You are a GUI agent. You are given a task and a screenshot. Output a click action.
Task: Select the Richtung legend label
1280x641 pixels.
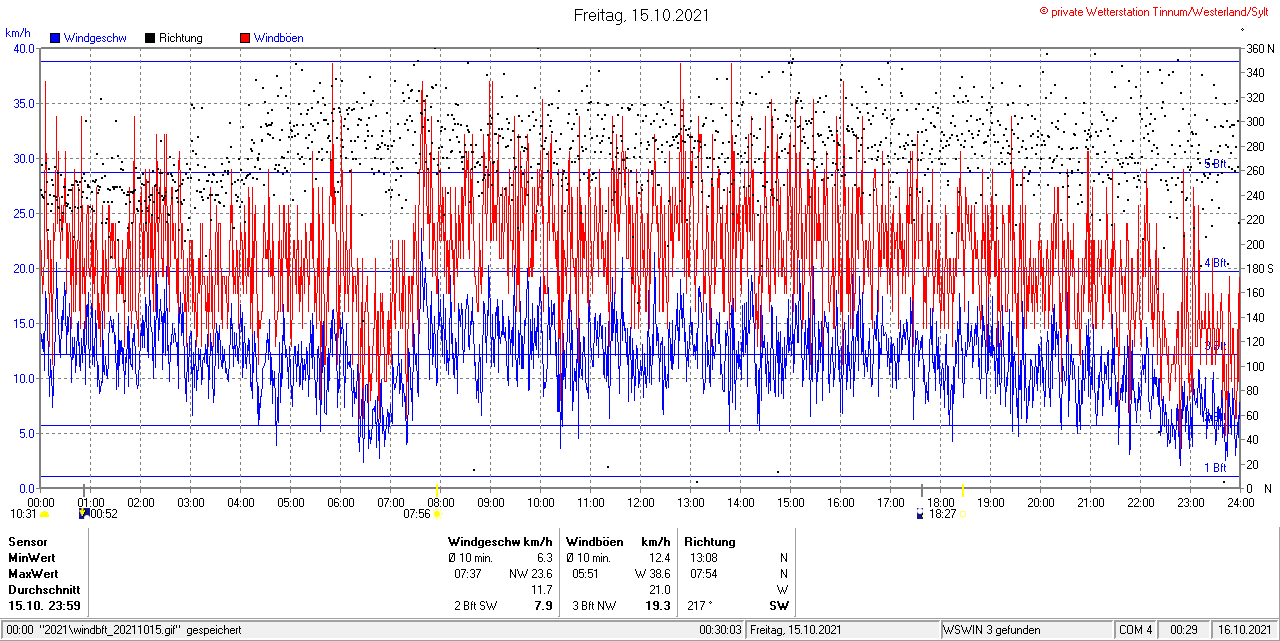point(180,38)
